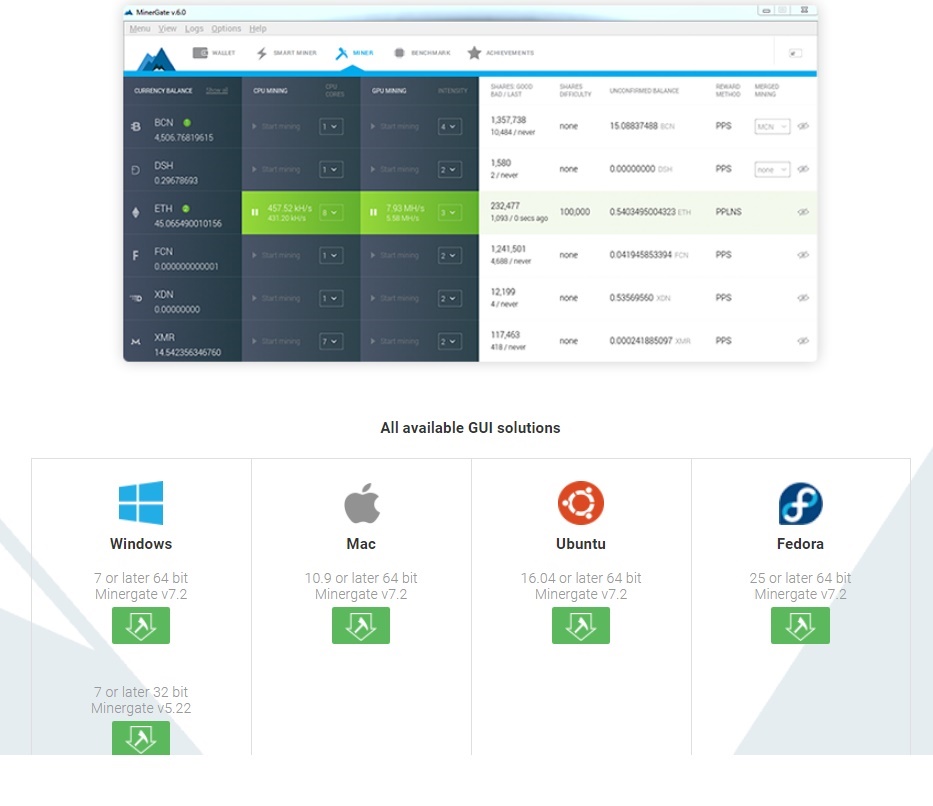Click the DSH currency icon
This screenshot has width=933, height=806.
pos(136,170)
